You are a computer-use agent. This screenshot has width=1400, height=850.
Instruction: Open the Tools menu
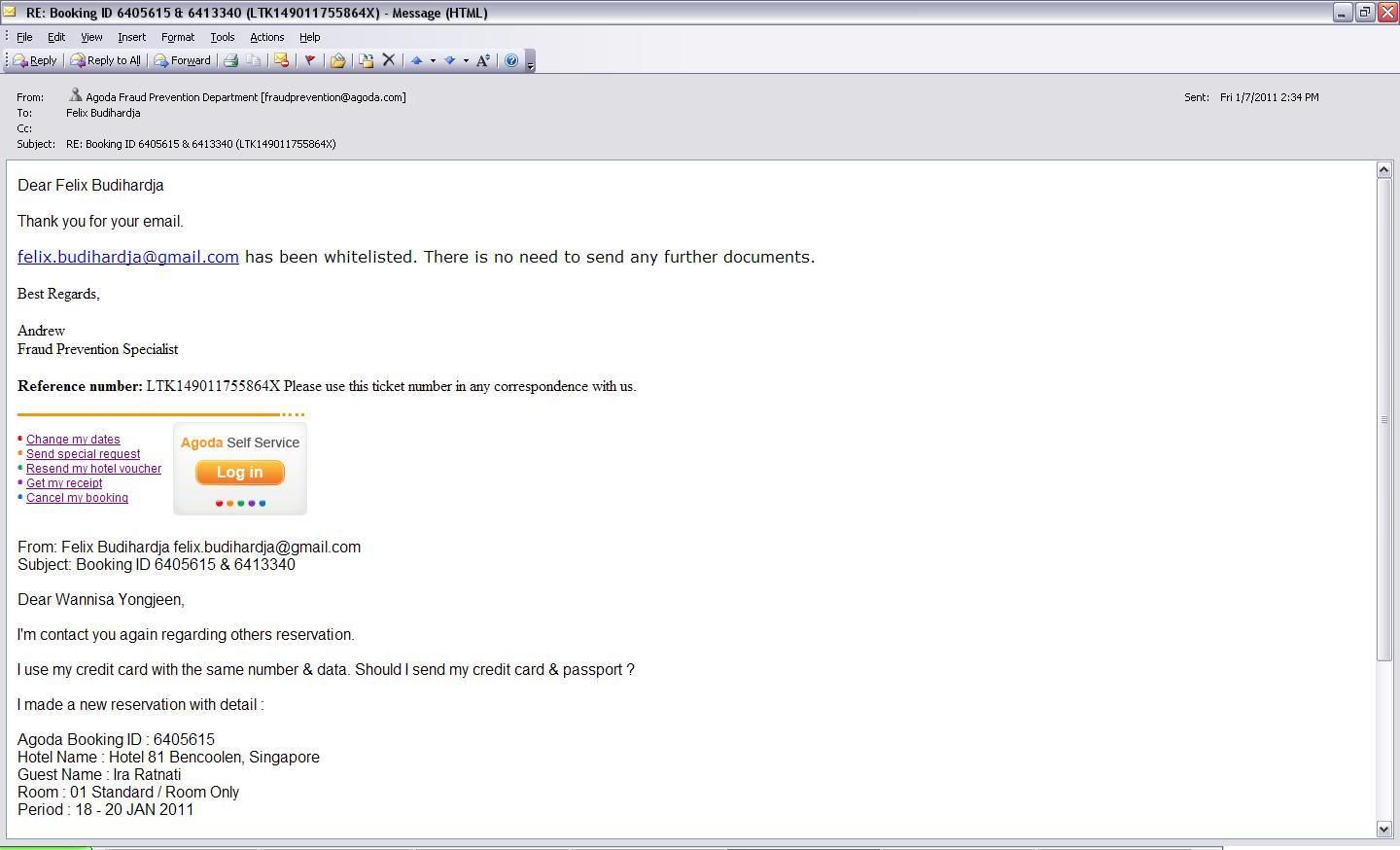pos(222,37)
